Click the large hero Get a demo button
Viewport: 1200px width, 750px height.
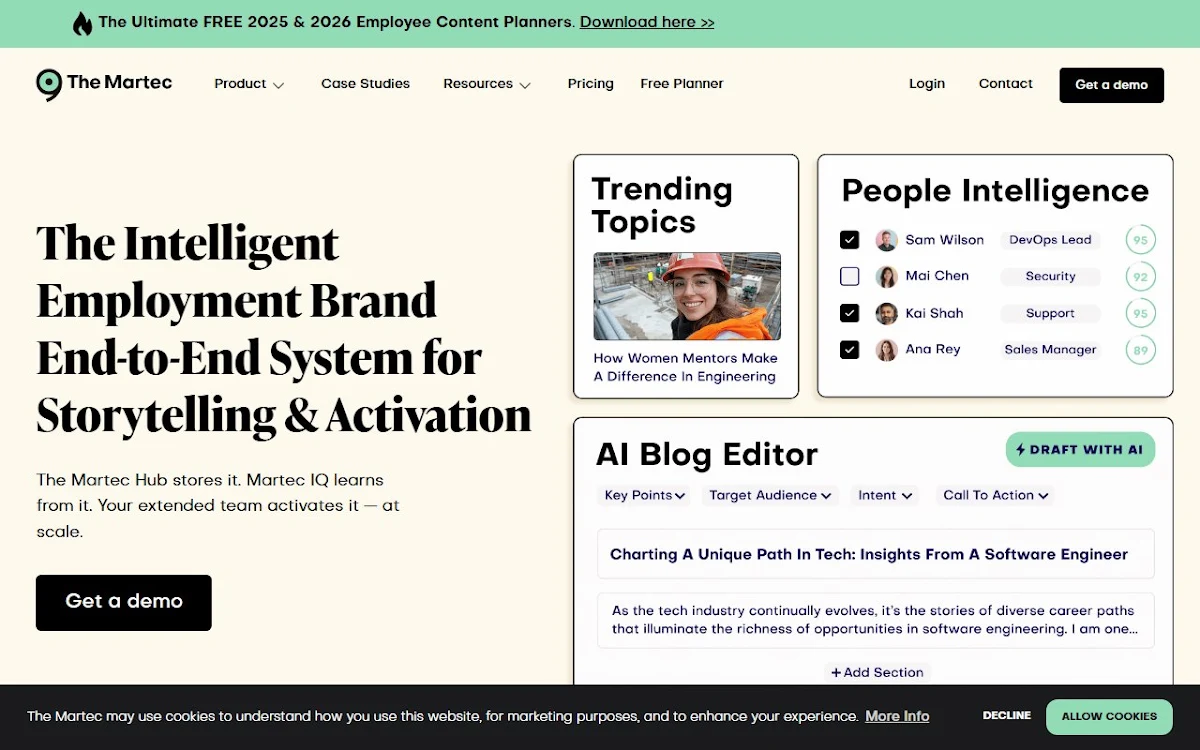pos(124,602)
